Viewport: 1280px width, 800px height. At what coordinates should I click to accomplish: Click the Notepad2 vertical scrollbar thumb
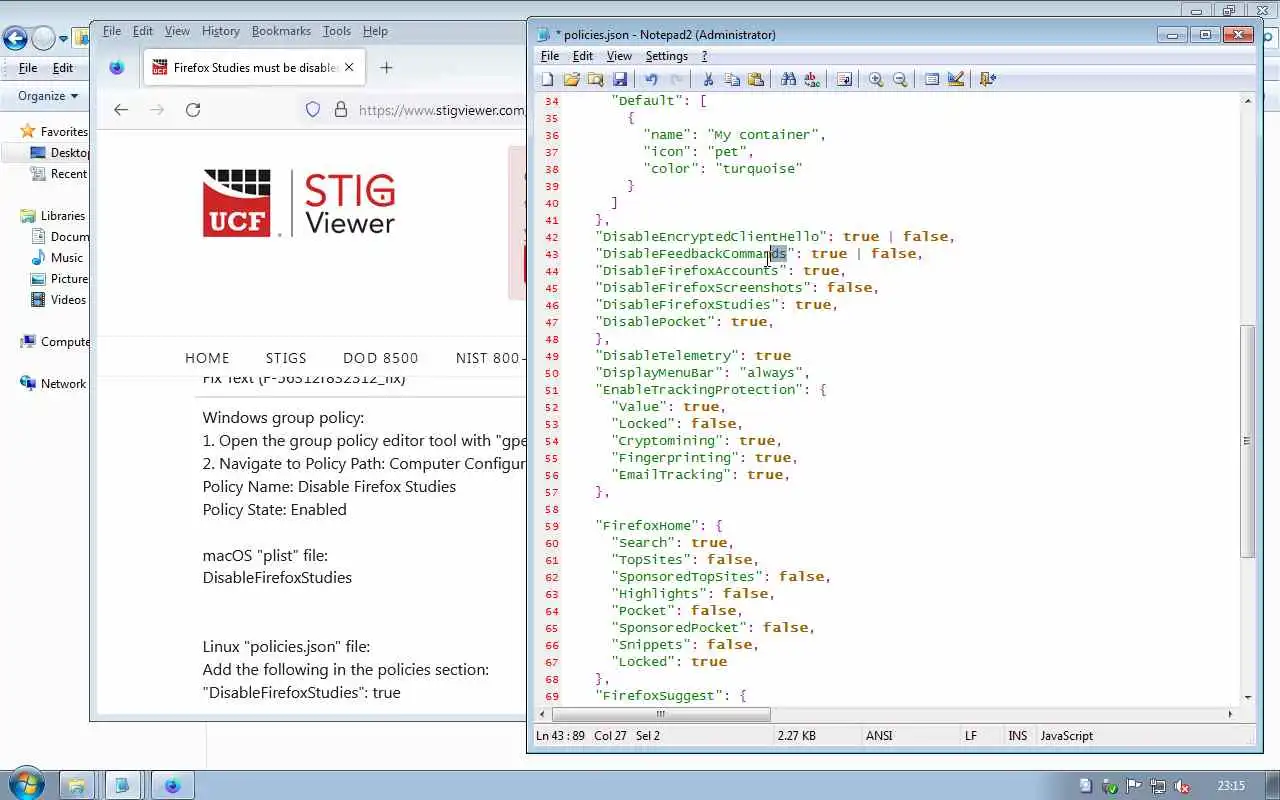click(x=1247, y=440)
